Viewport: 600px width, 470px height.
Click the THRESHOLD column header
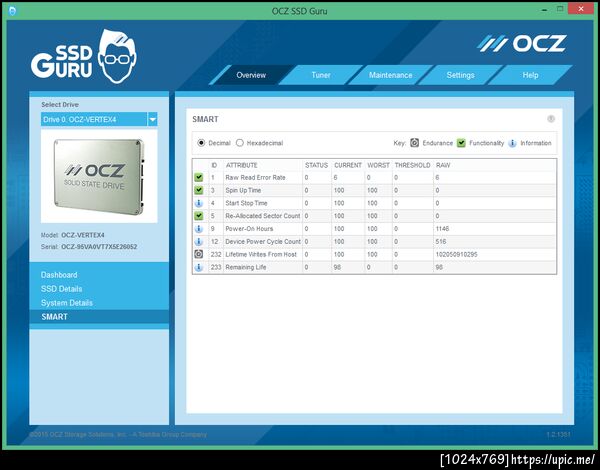pos(412,165)
